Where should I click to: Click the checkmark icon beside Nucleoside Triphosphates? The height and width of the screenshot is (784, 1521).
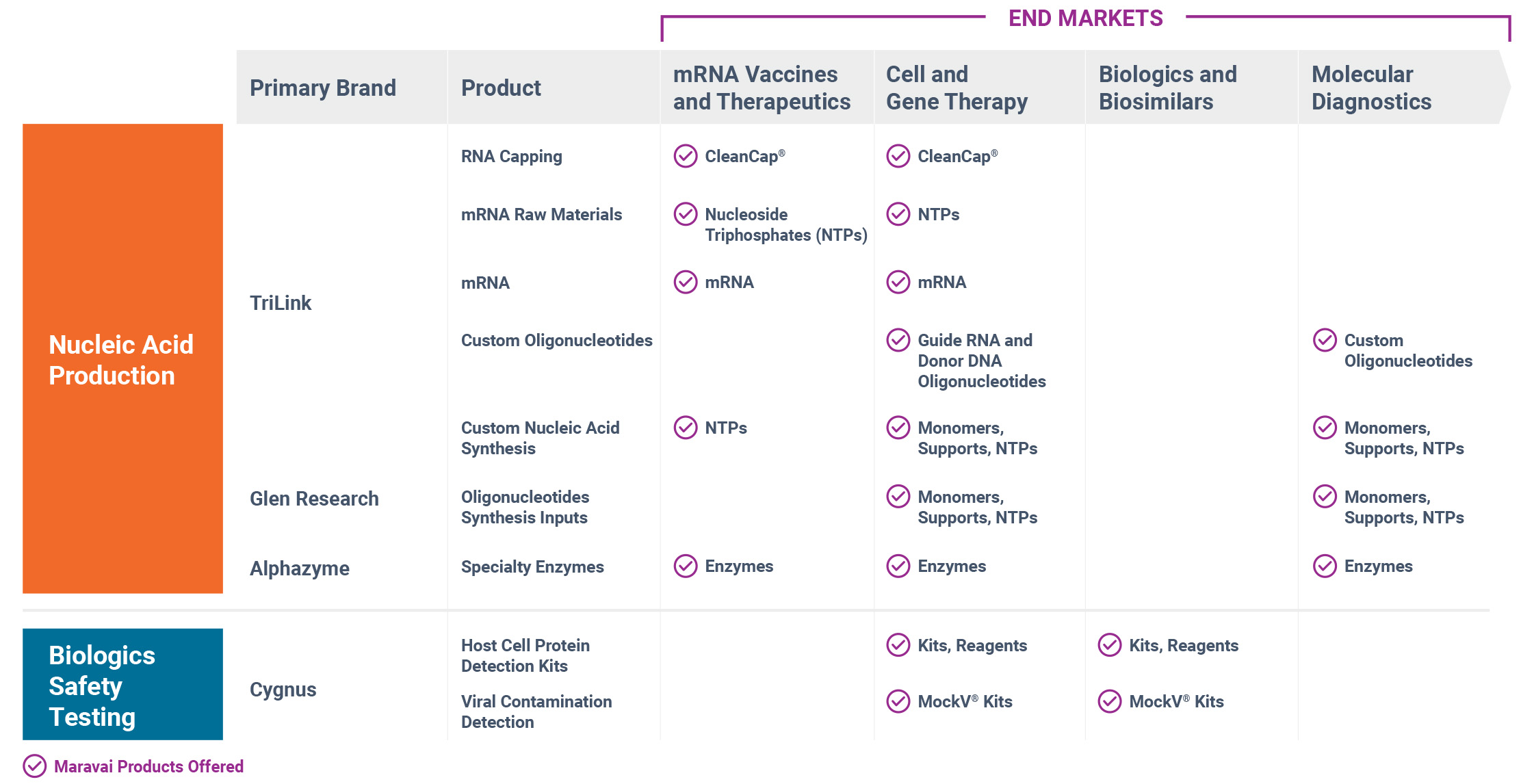click(685, 214)
